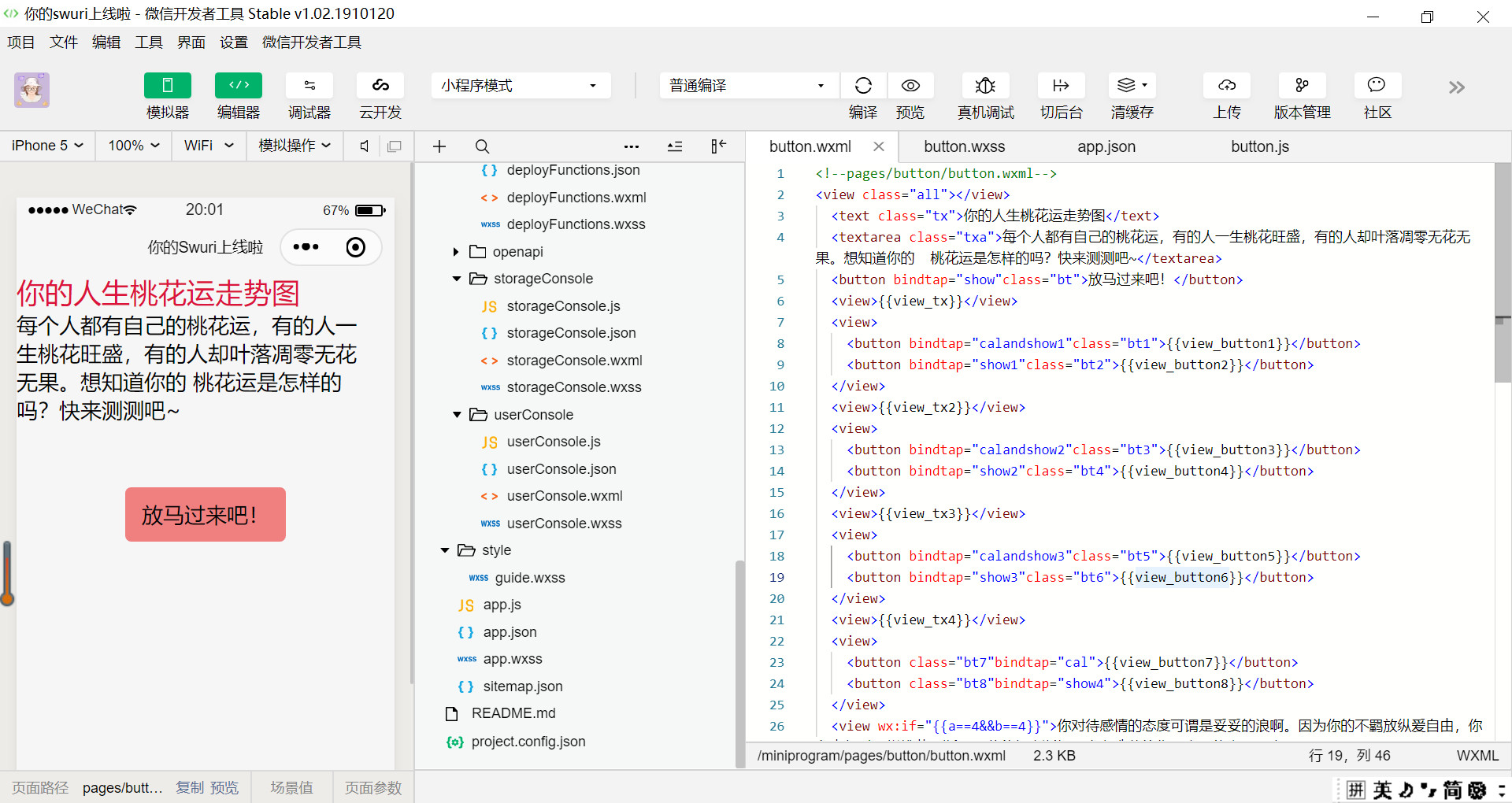Screen dimensions: 1512x803
Task: Open the mini program capsule menu dots
Action: click(306, 247)
